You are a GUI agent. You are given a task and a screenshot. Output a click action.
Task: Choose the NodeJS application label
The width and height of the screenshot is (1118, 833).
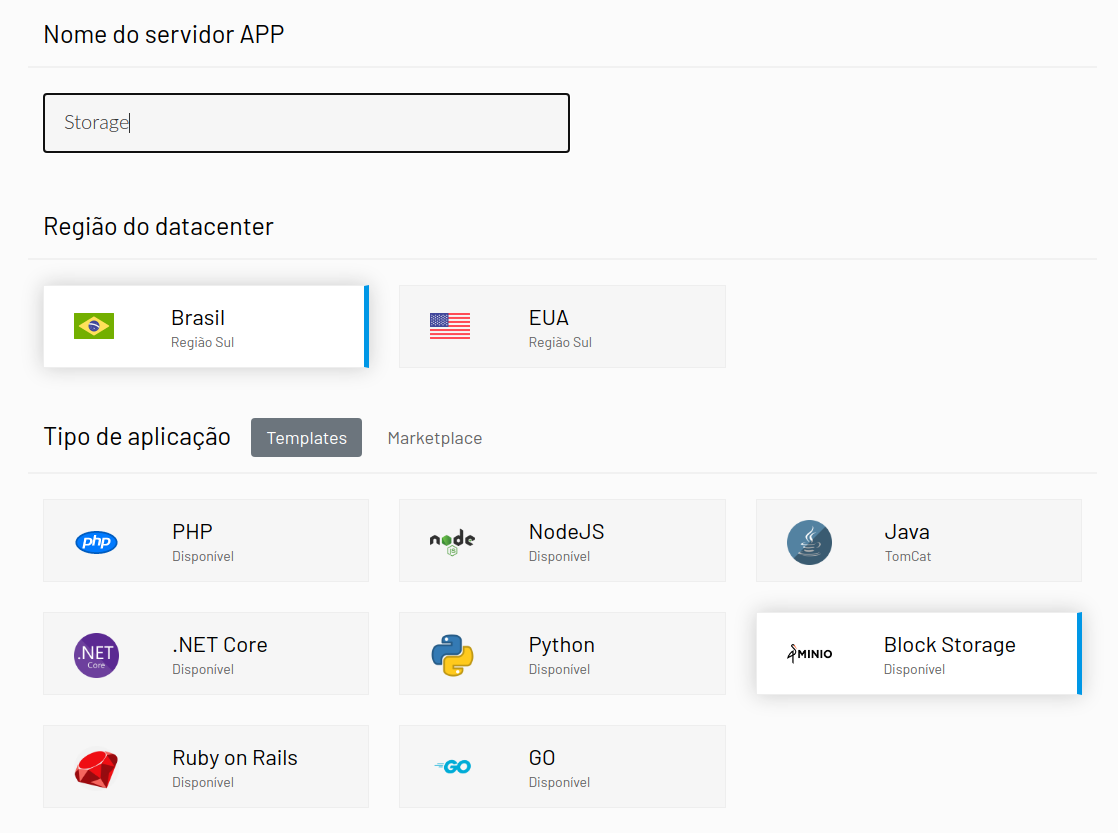click(x=566, y=532)
